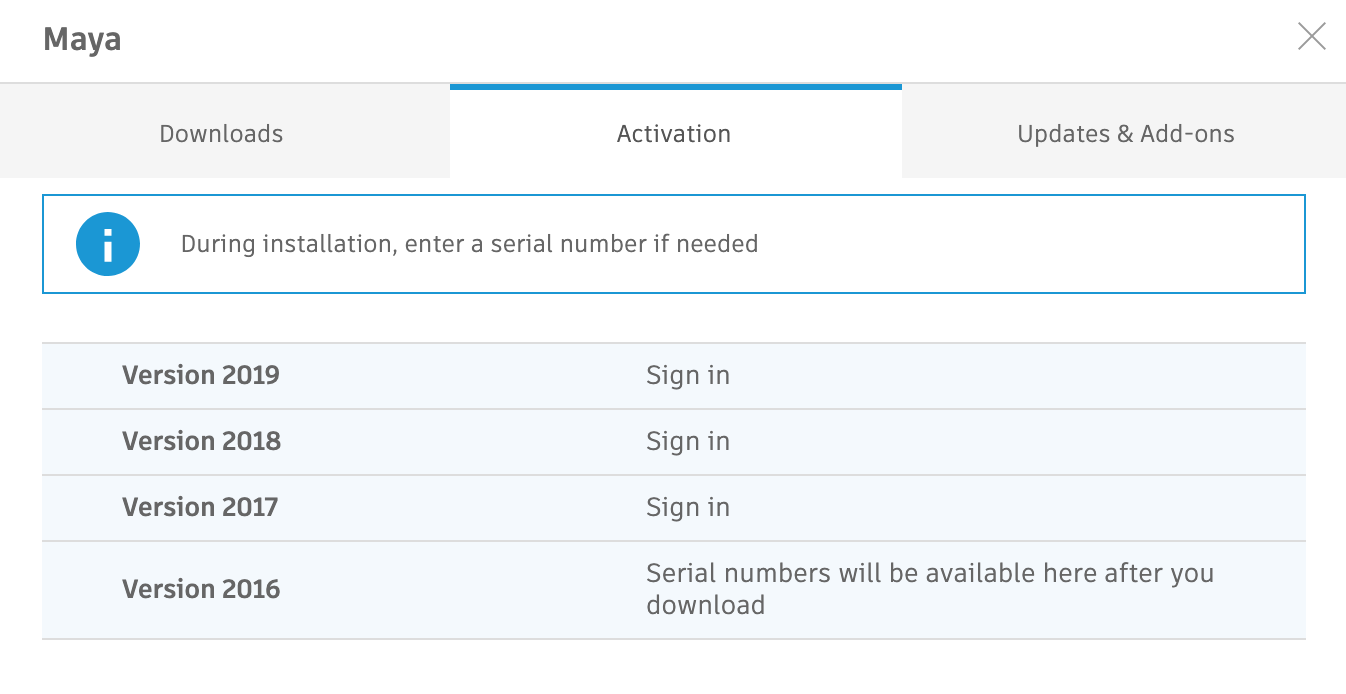Viewport: 1346px width, 694px height.
Task: Click the Version 2017 label
Action: coord(200,507)
